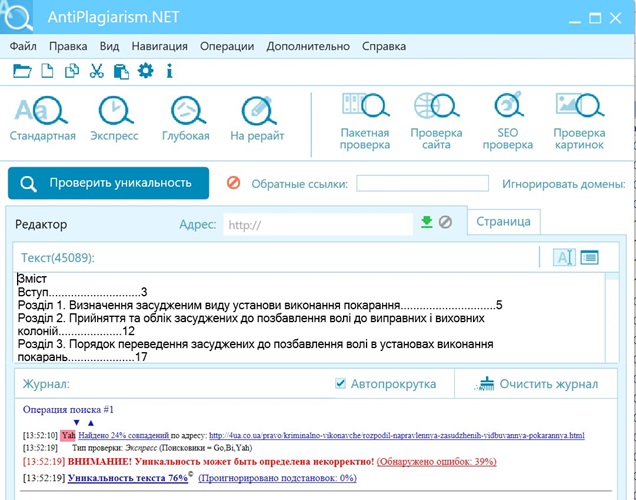
Task: Open the Файл menu
Action: [x=23, y=46]
